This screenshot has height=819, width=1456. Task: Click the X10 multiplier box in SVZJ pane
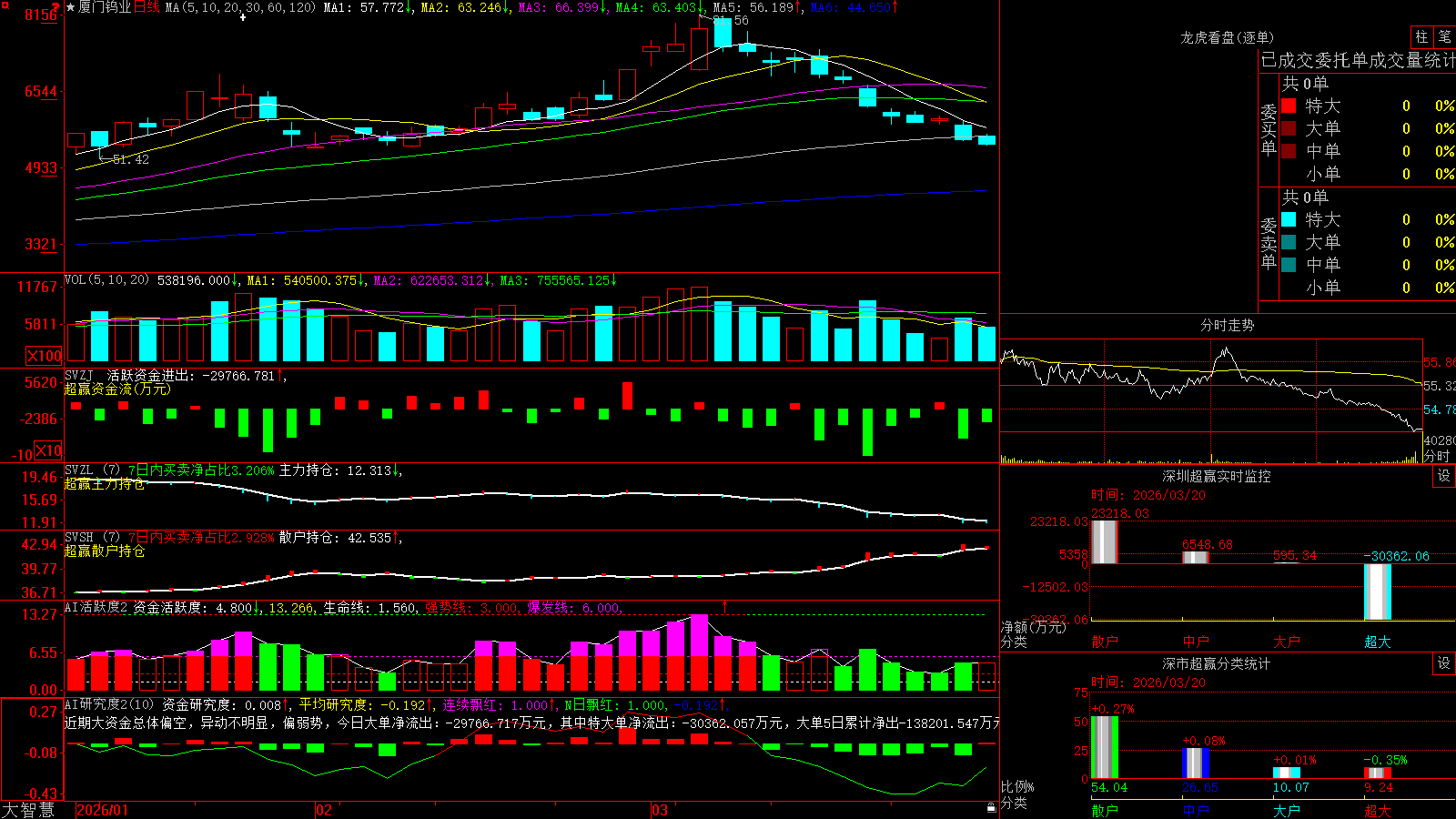click(48, 450)
